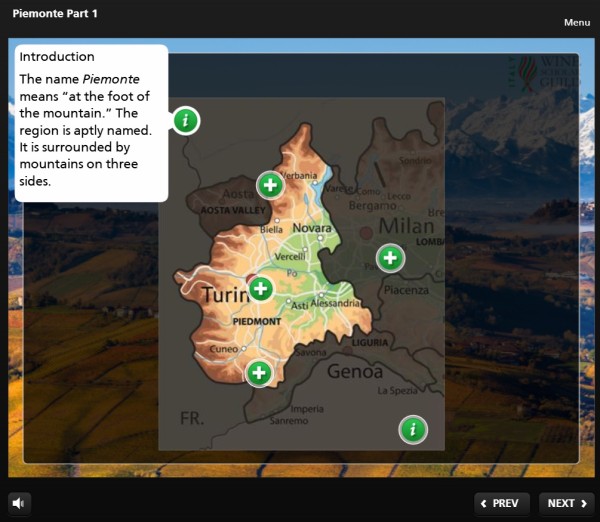Click the Biella city label
The height and width of the screenshot is (522, 600).
tap(271, 230)
